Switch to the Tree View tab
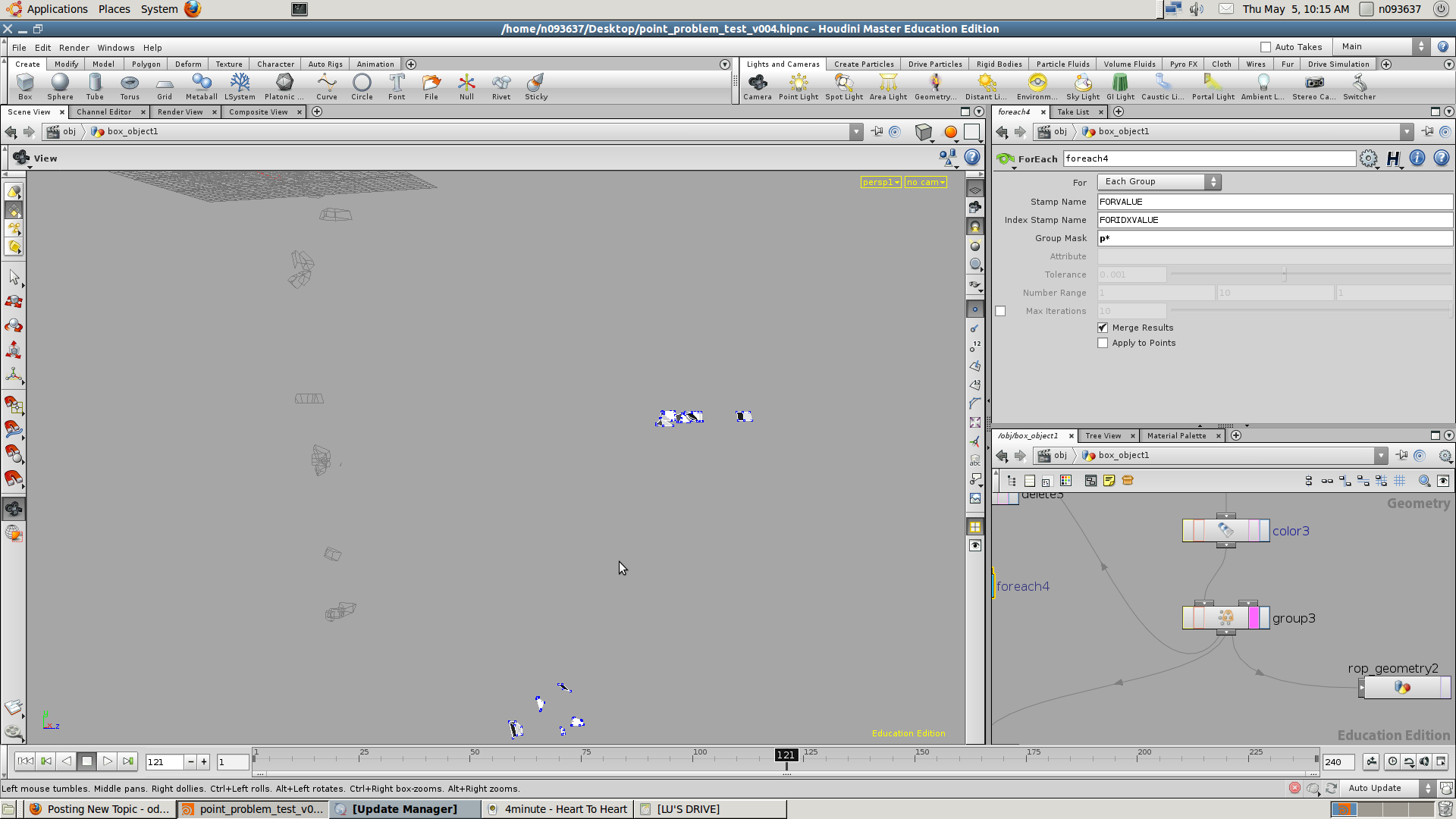The image size is (1456, 819). click(1103, 436)
